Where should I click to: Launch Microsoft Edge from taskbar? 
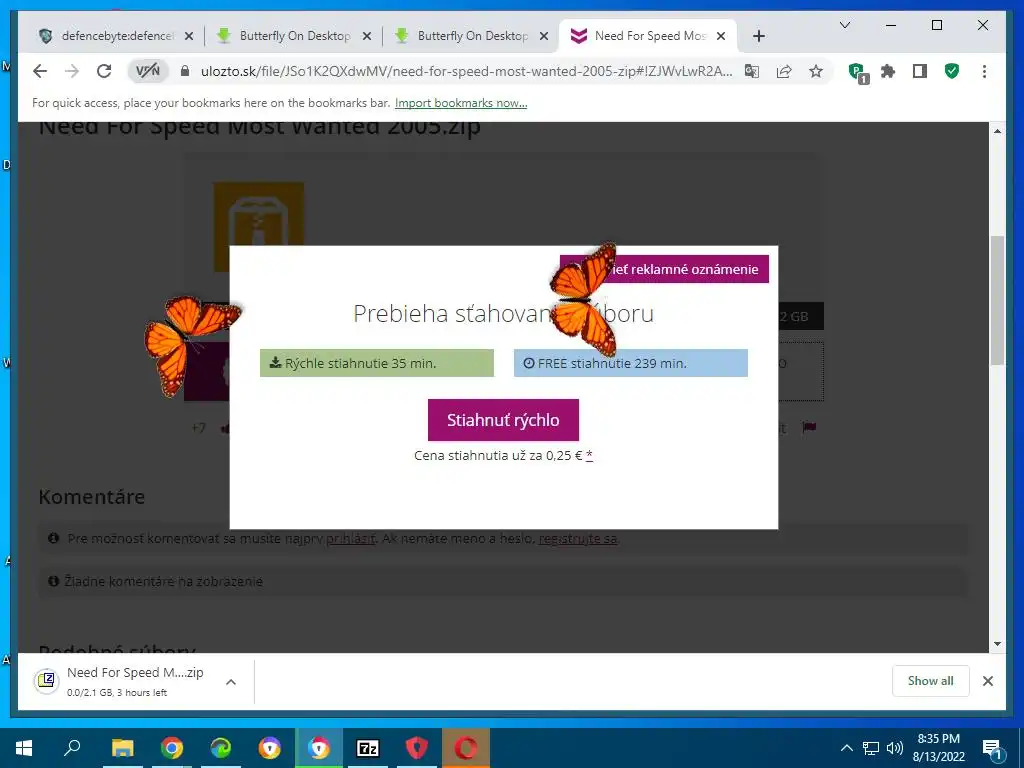pos(221,748)
